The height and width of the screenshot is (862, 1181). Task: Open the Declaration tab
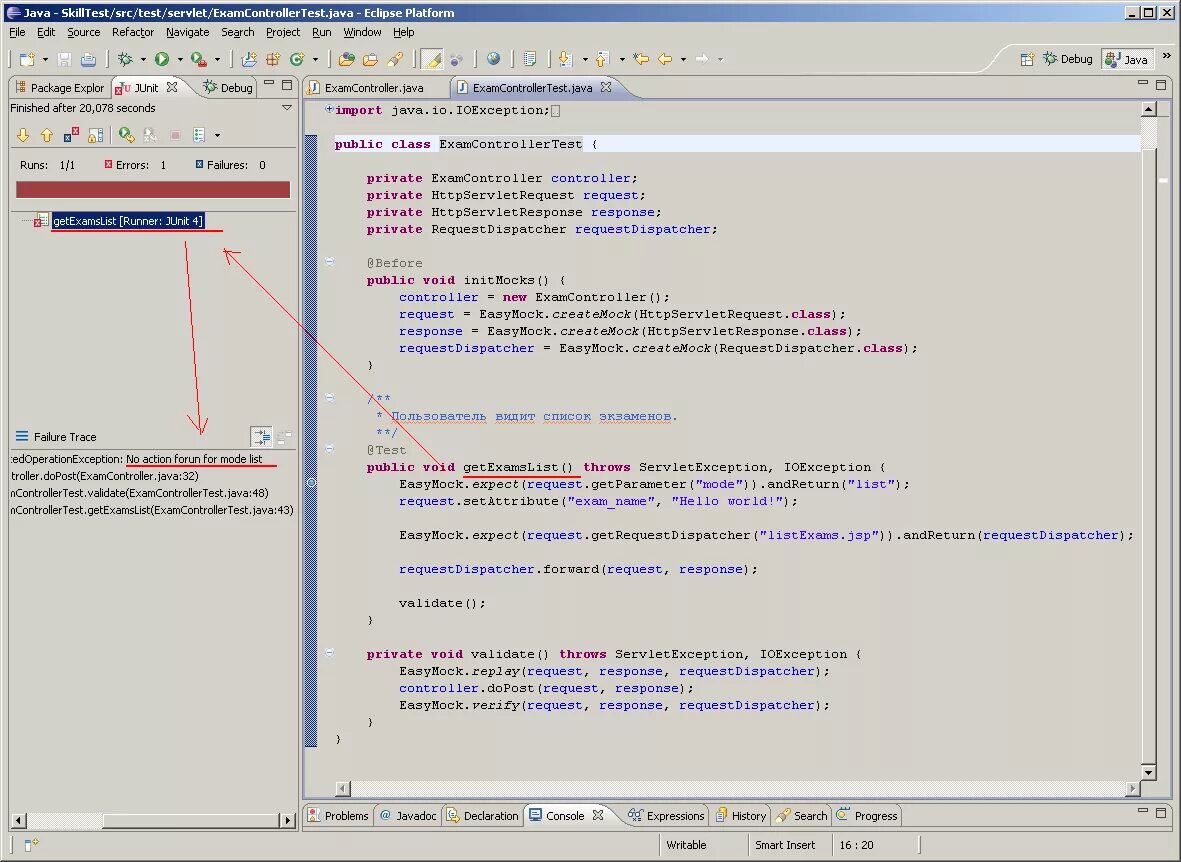482,816
